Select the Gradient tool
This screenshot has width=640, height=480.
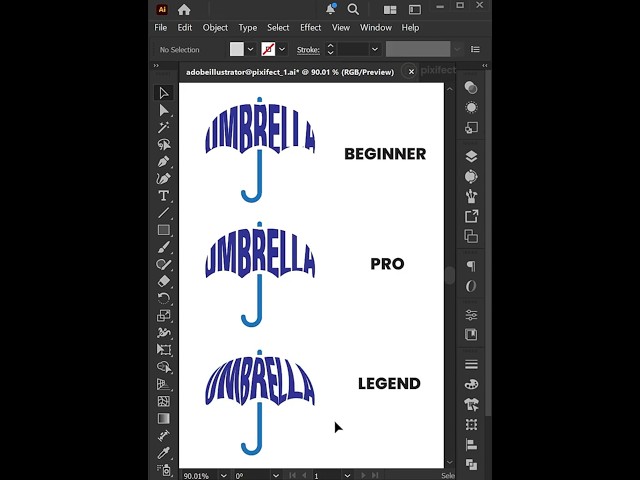coord(164,418)
